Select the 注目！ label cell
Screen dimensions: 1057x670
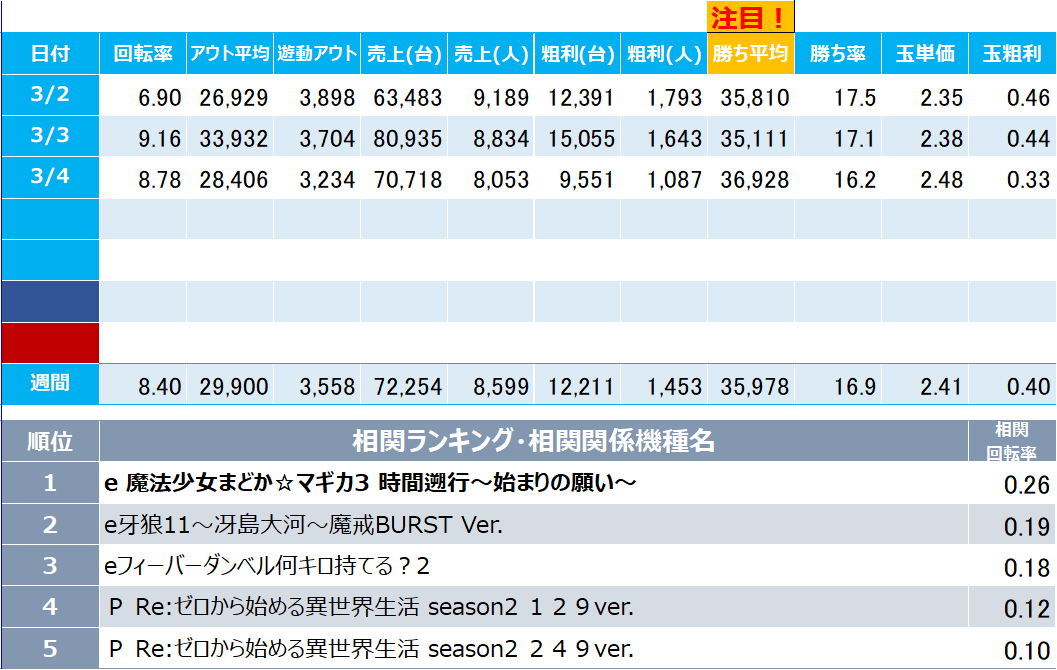[x=750, y=17]
